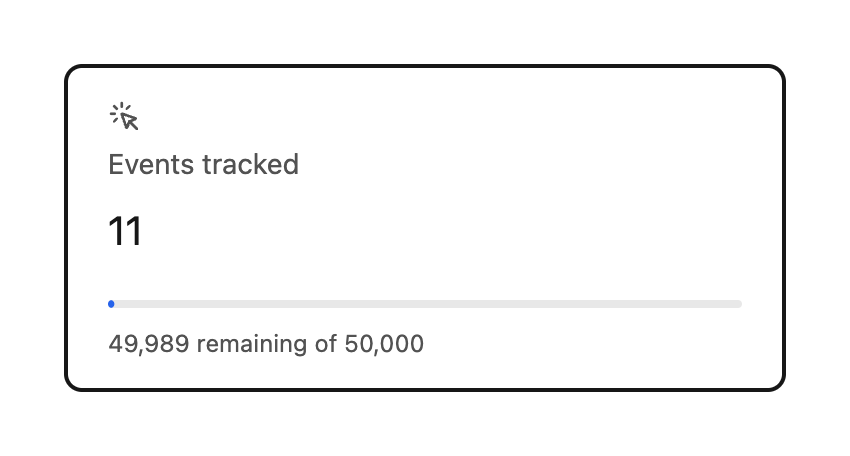The image size is (850, 456).
Task: Click the spark lines of the click icon
Action: pos(117,110)
